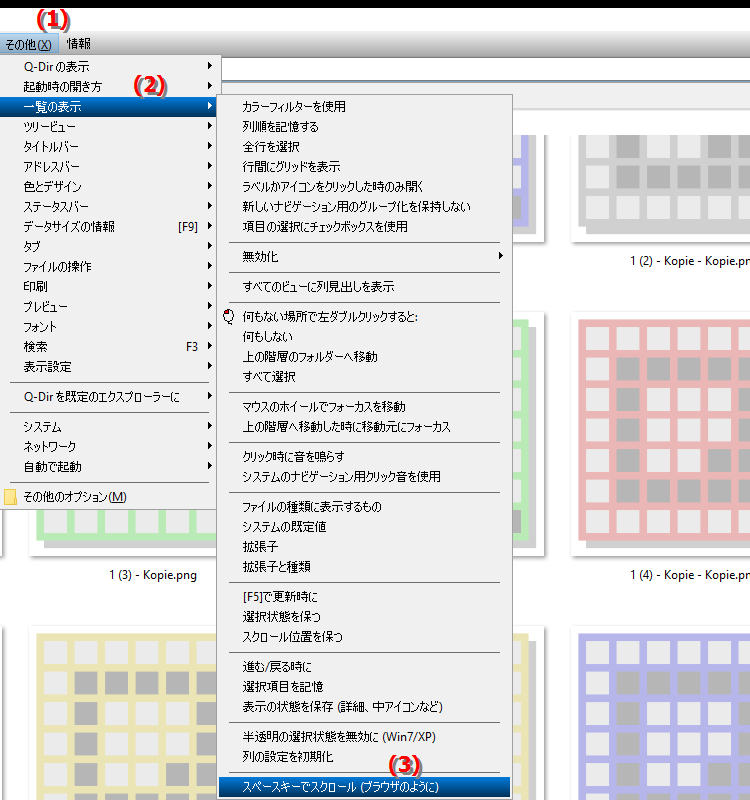Toggle 半透明の選択状態を無効に (Win7/XP)
Viewport: 750px width, 800px height.
click(x=364, y=737)
